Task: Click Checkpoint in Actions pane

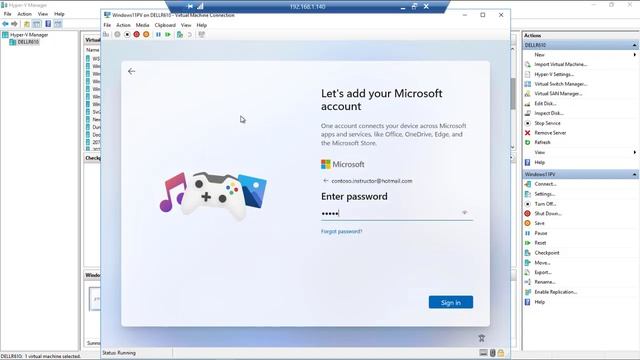Action: (x=547, y=253)
